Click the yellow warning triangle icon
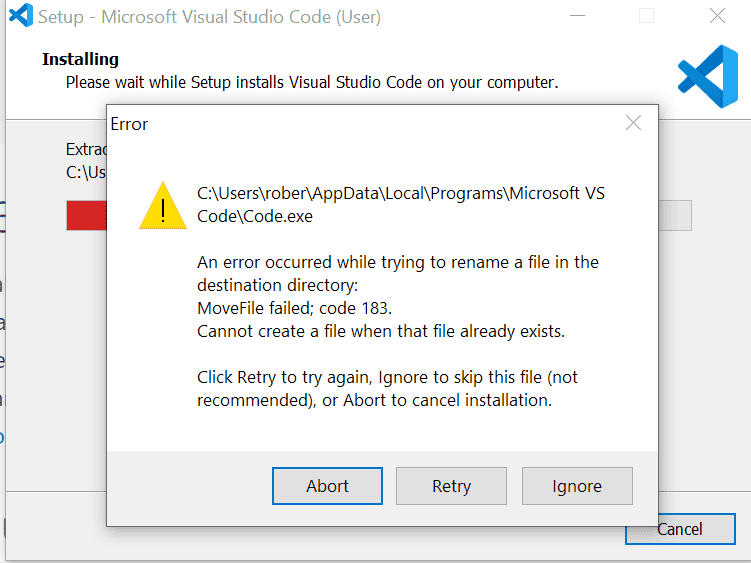751x563 pixels. pyautogui.click(x=162, y=205)
